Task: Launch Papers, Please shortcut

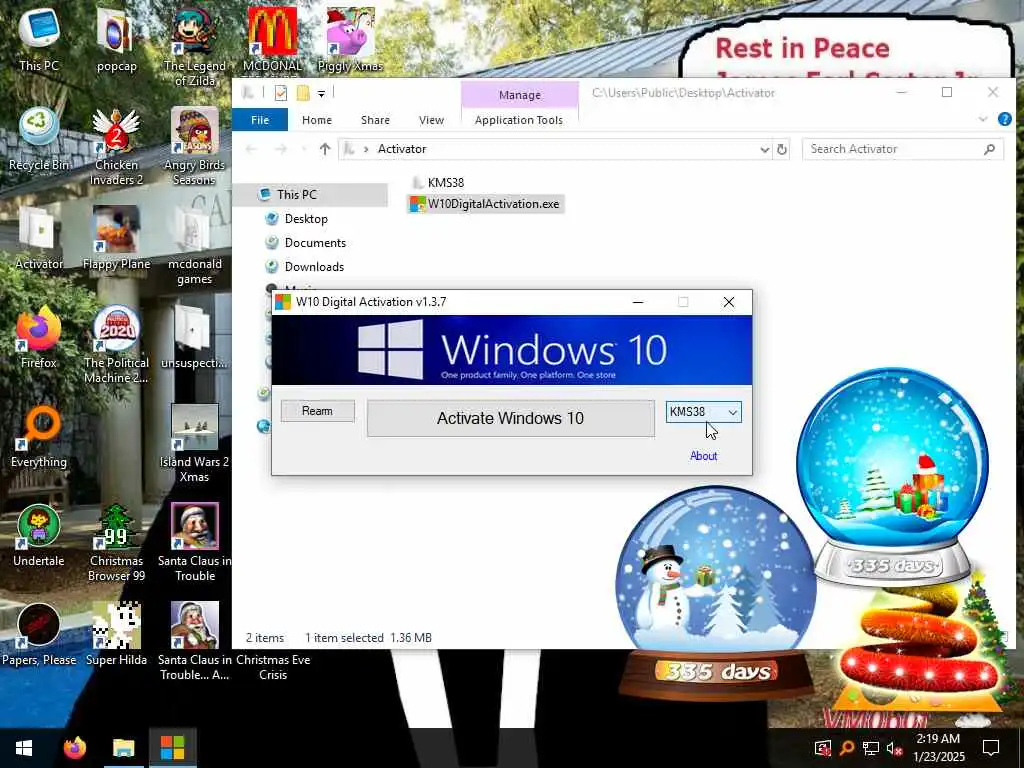Action: (x=39, y=635)
